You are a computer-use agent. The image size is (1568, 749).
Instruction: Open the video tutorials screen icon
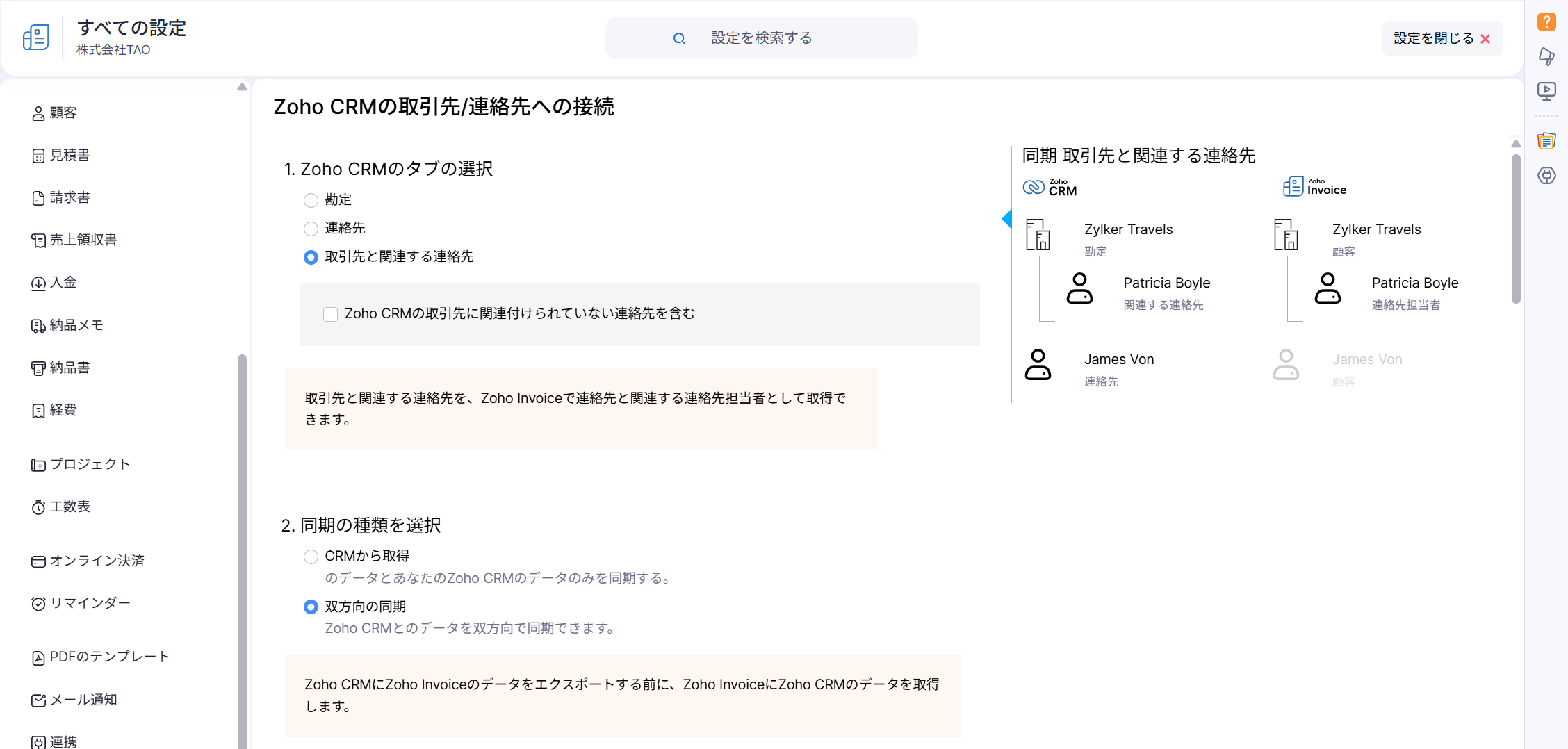tap(1546, 90)
